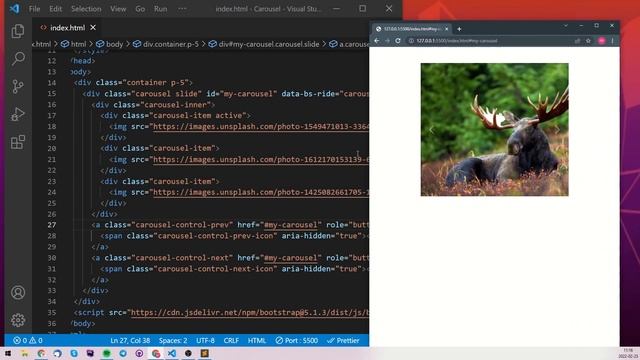Open File Explorer from the taskbar
The image size is (640, 360).
click(24, 353)
